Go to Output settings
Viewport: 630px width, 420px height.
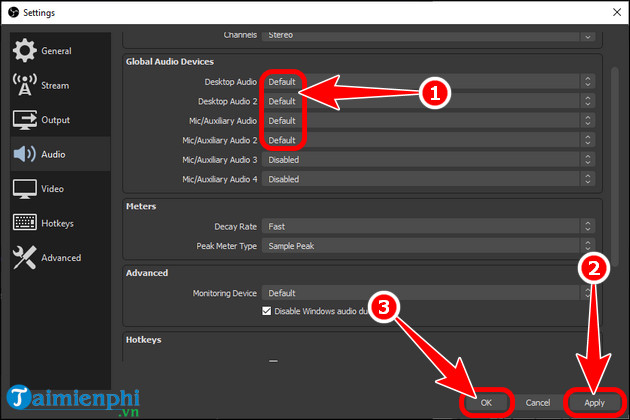60,120
